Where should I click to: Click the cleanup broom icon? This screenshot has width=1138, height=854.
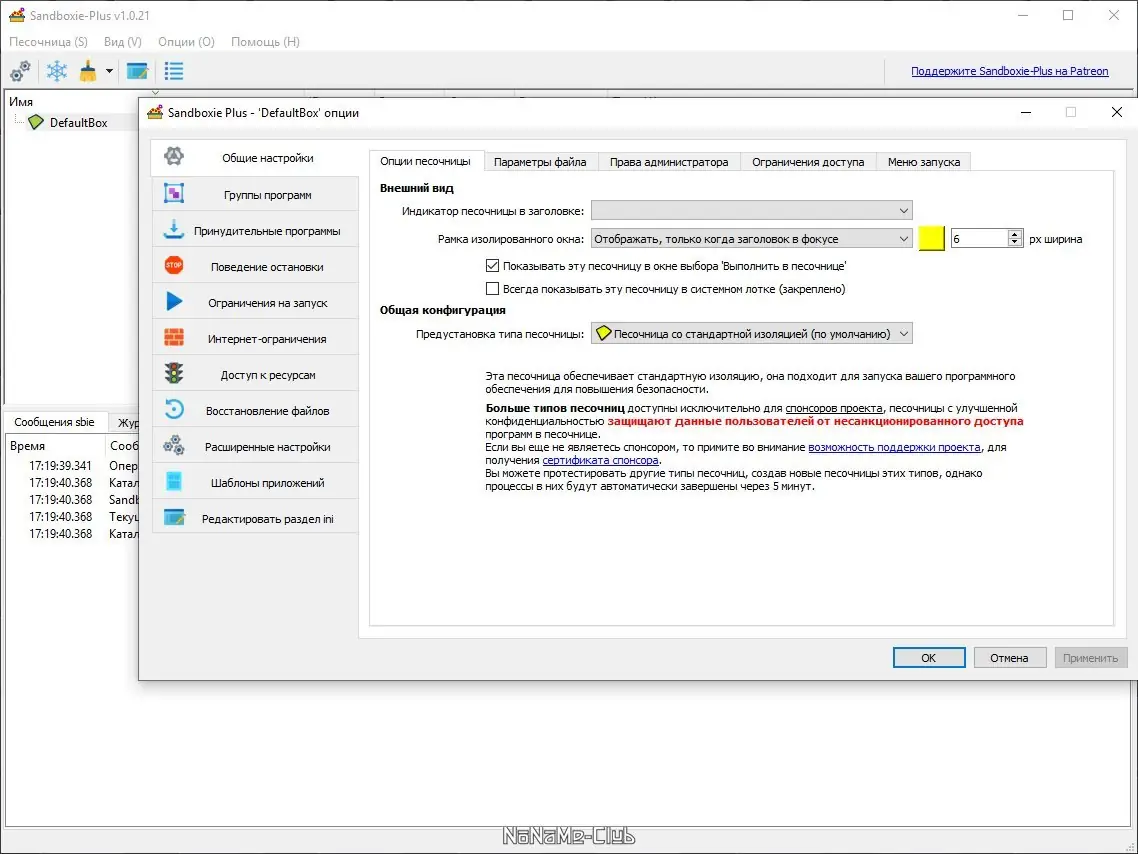tap(88, 71)
